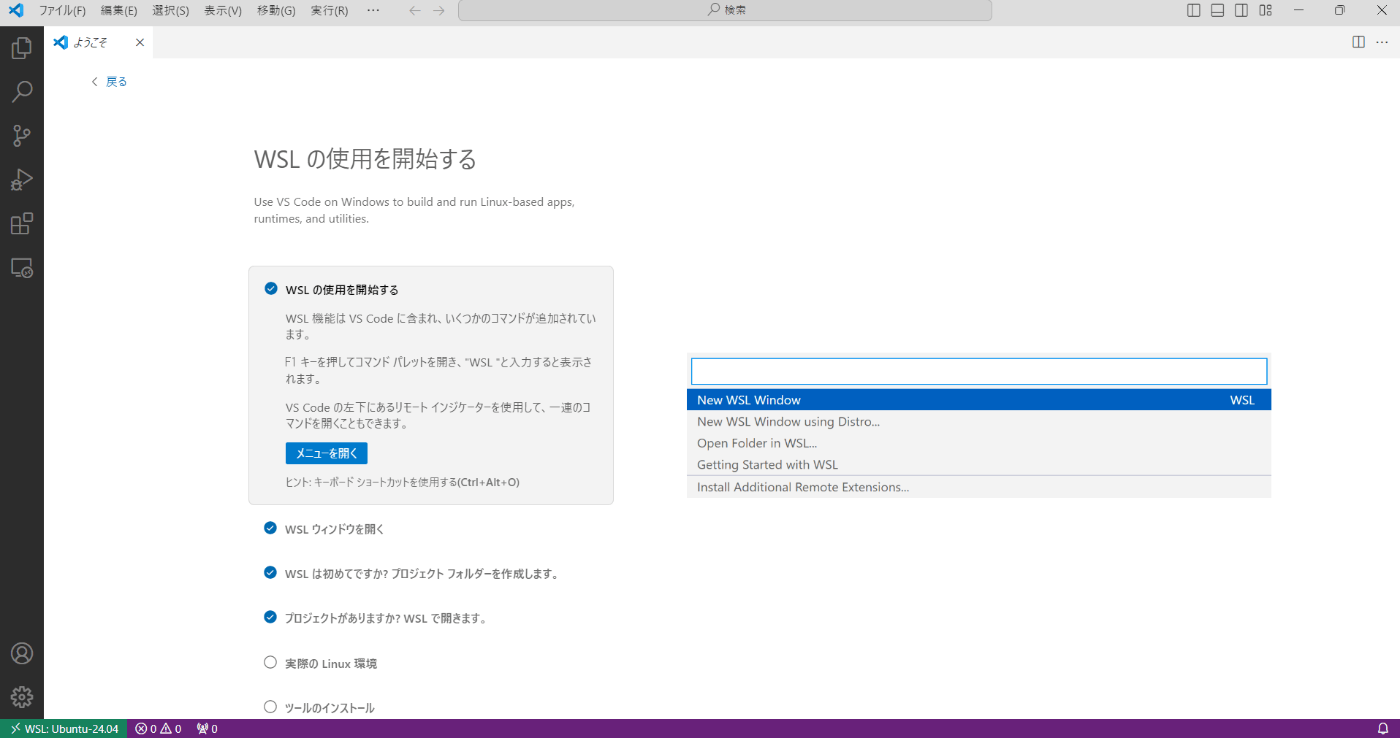This screenshot has height=738, width=1400.
Task: Go forward with the right arrow
Action: point(439,10)
